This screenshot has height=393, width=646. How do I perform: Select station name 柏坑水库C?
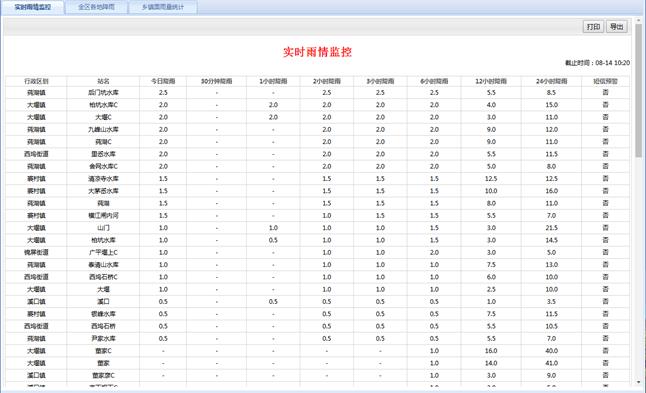[x=103, y=105]
